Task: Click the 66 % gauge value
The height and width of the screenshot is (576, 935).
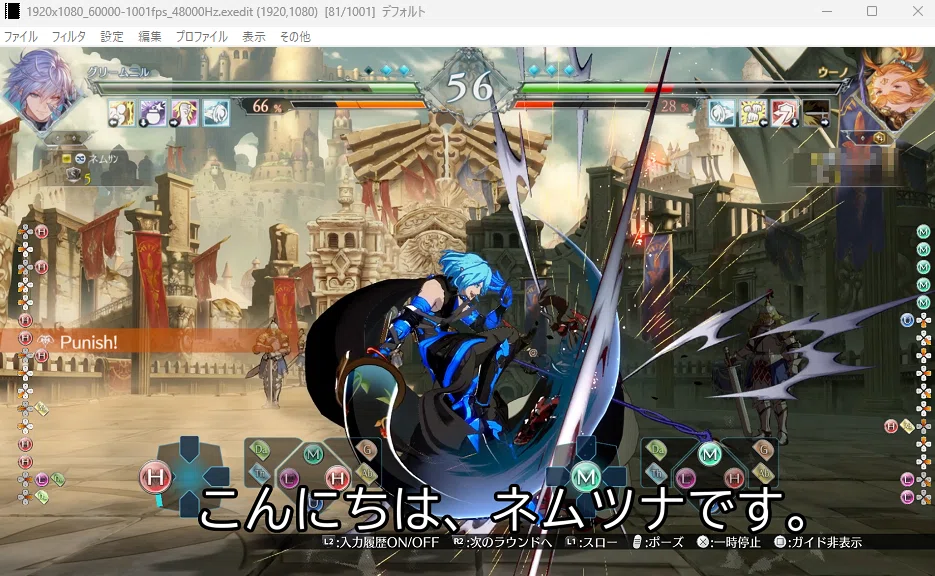Action: [267, 106]
